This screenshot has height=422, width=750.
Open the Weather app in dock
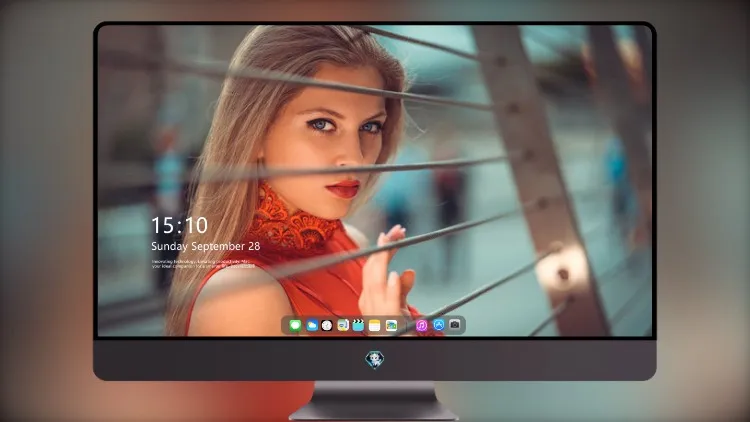point(312,325)
